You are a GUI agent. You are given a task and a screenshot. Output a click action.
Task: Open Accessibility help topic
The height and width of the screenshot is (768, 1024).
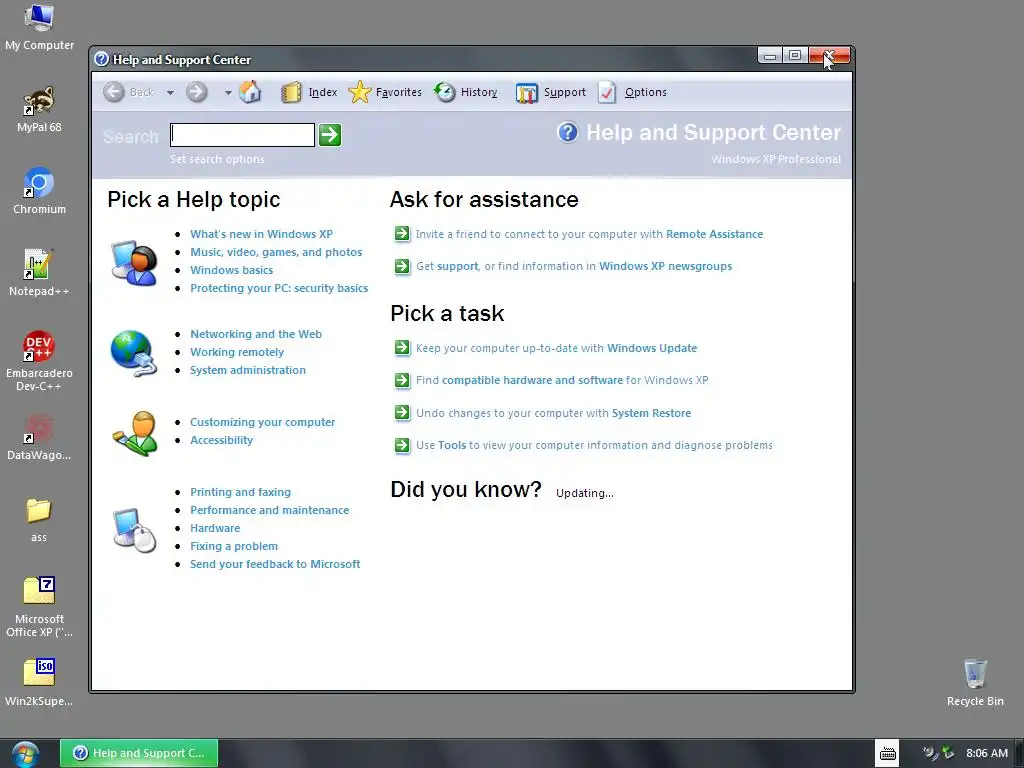pos(221,440)
